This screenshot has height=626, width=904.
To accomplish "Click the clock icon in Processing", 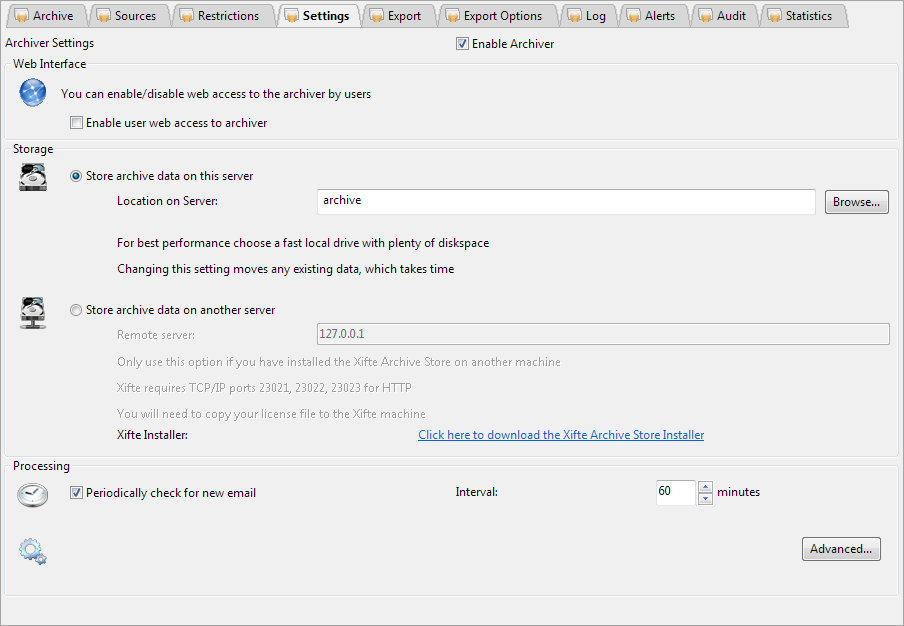I will [x=33, y=494].
